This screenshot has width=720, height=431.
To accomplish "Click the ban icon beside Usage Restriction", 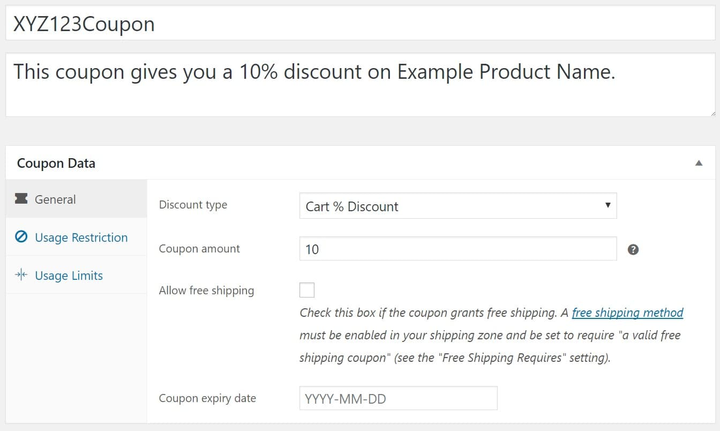I will (x=21, y=237).
